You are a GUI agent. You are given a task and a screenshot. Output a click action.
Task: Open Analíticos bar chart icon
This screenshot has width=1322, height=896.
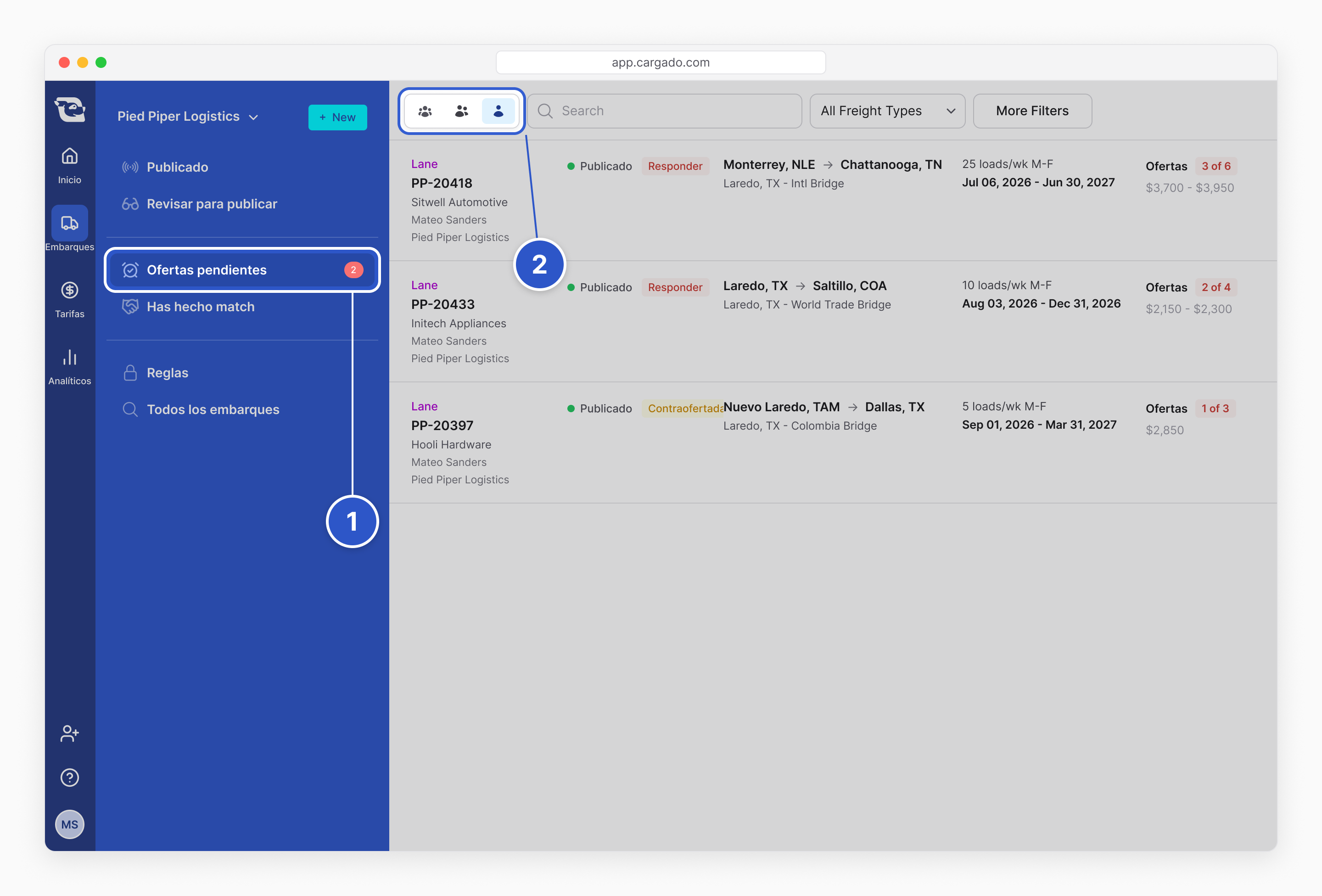[x=69, y=357]
